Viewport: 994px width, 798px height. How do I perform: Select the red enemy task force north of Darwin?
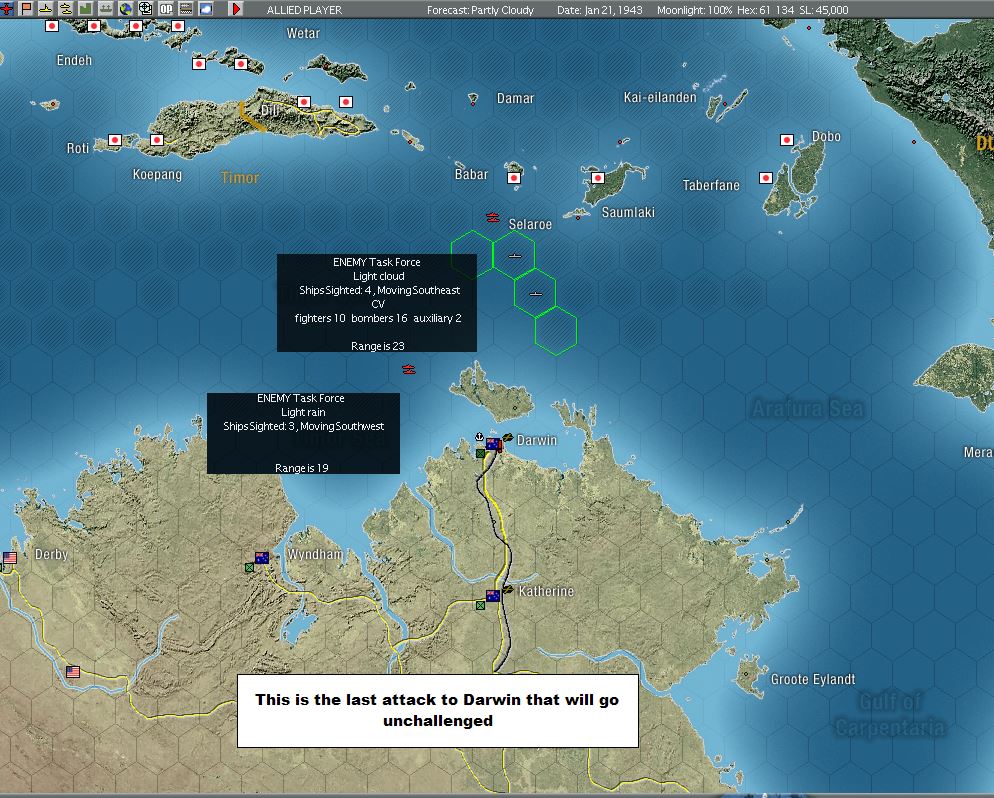click(x=409, y=370)
